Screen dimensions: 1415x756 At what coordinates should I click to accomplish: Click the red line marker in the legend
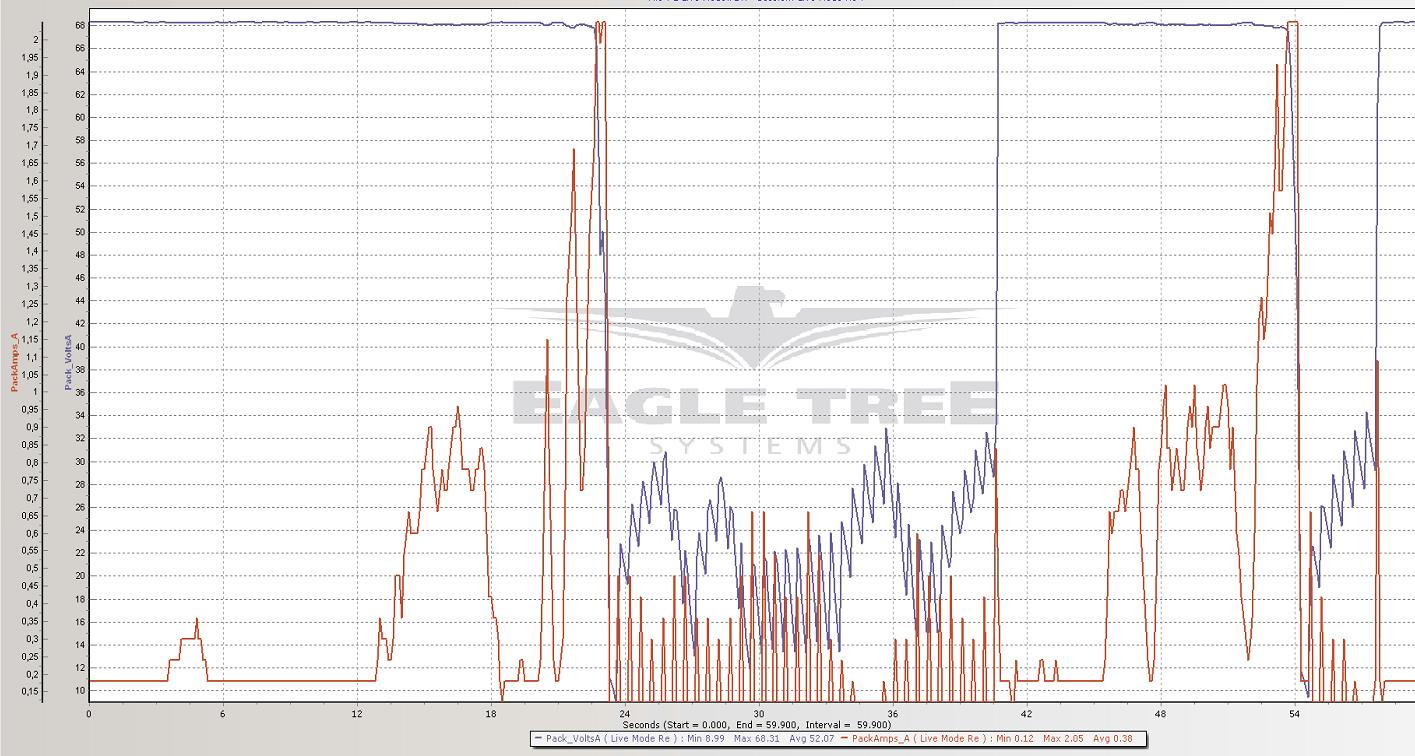tap(845, 739)
